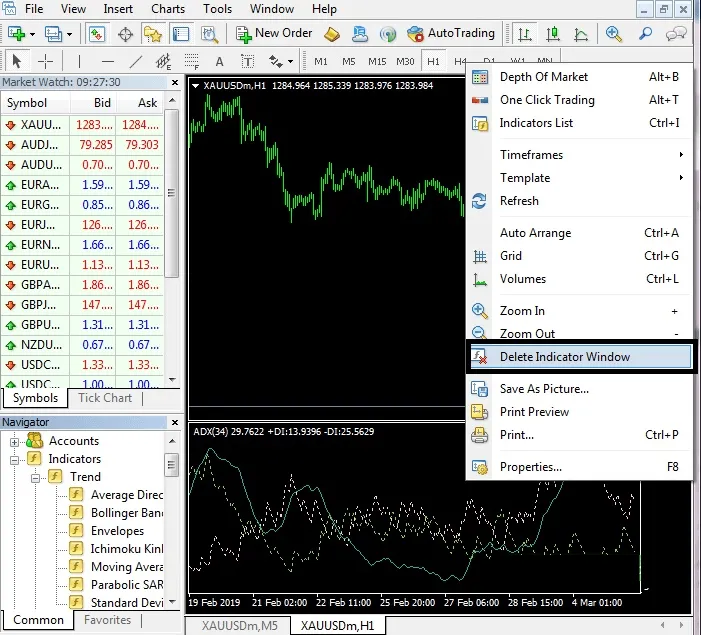701x635 pixels.
Task: Toggle the Terminal window icon
Action: (181, 34)
